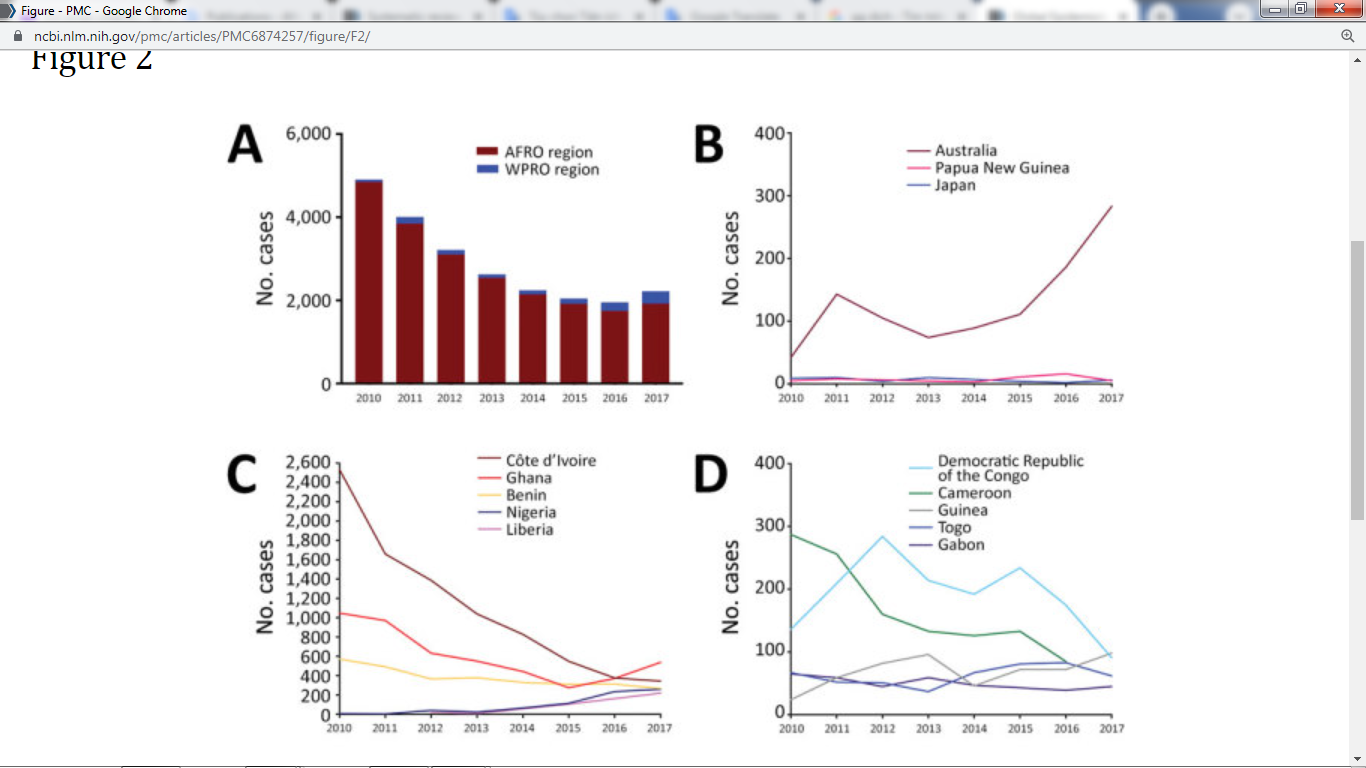Restore down the Chrome window

(x=1300, y=9)
